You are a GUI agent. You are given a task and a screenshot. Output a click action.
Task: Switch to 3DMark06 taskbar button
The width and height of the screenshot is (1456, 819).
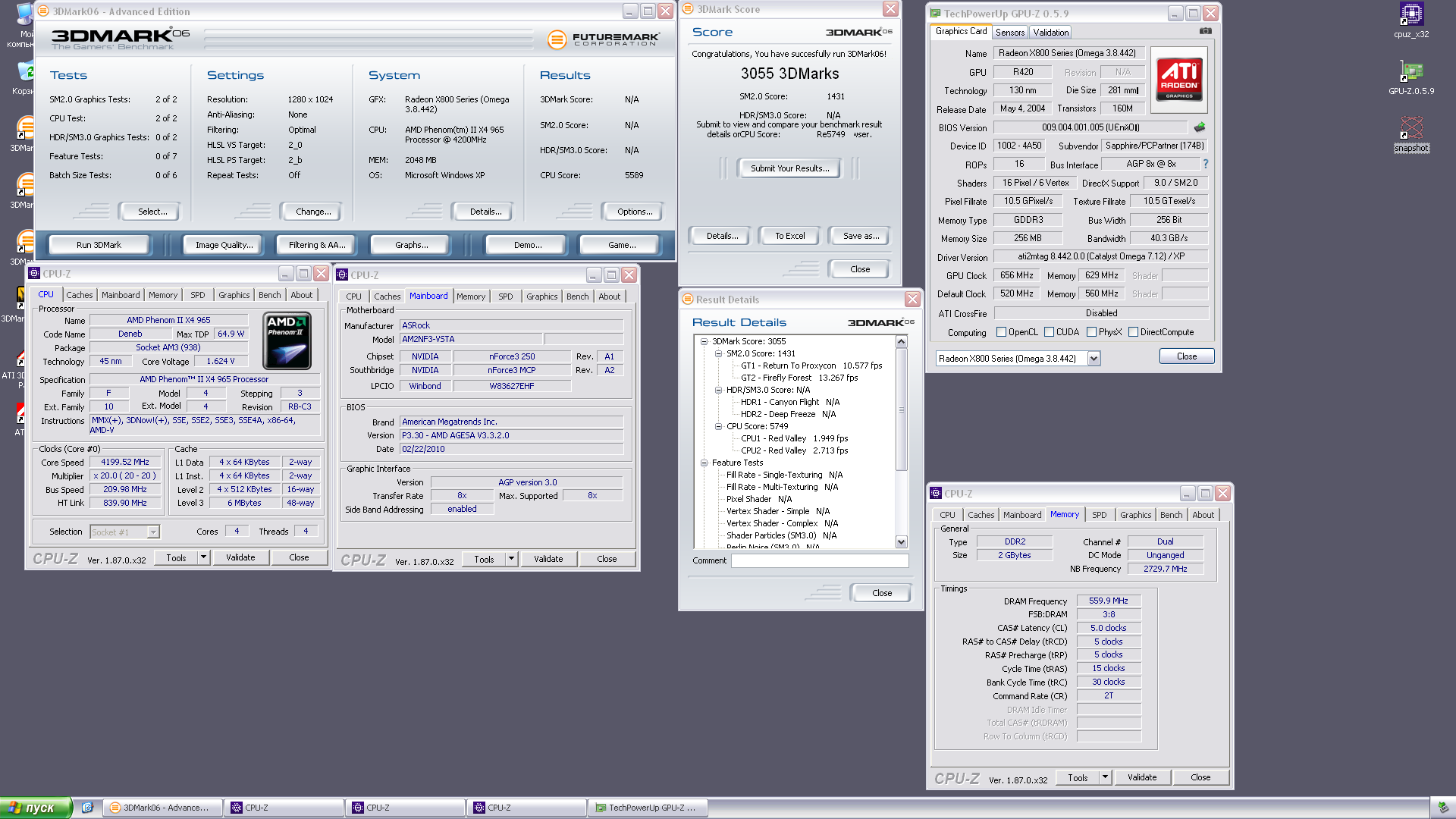pyautogui.click(x=162, y=808)
